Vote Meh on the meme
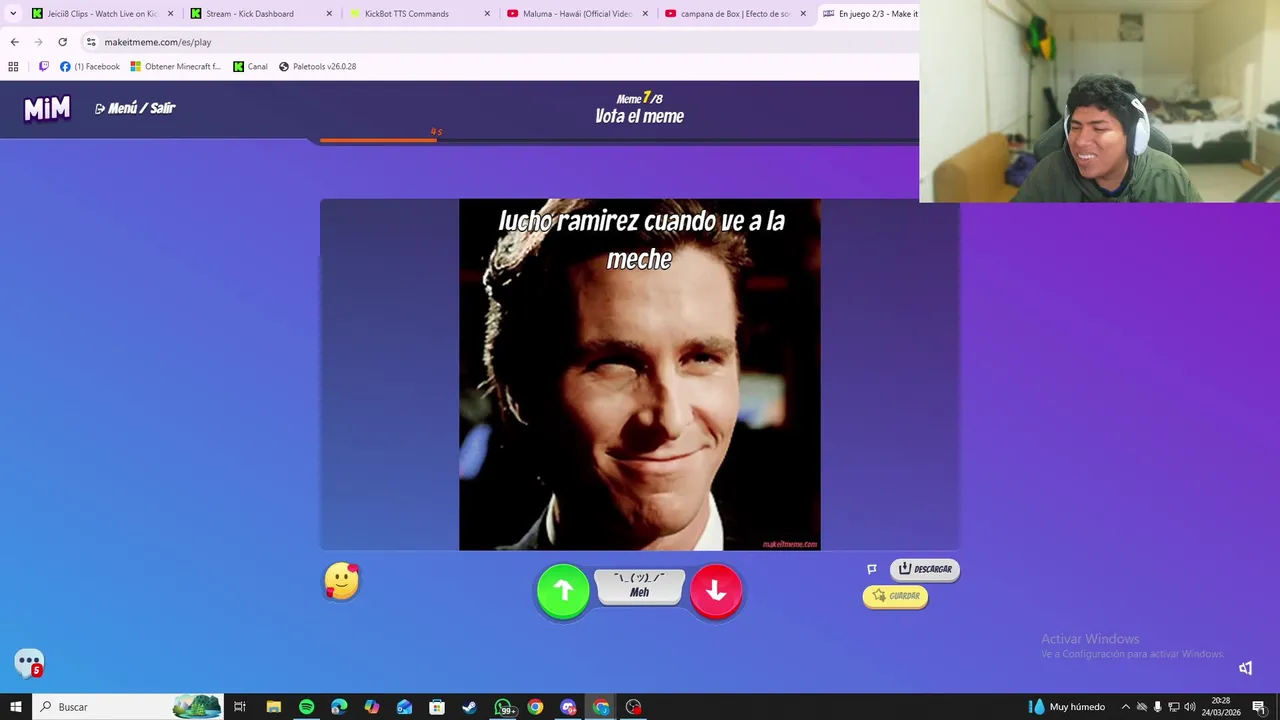 [639, 586]
